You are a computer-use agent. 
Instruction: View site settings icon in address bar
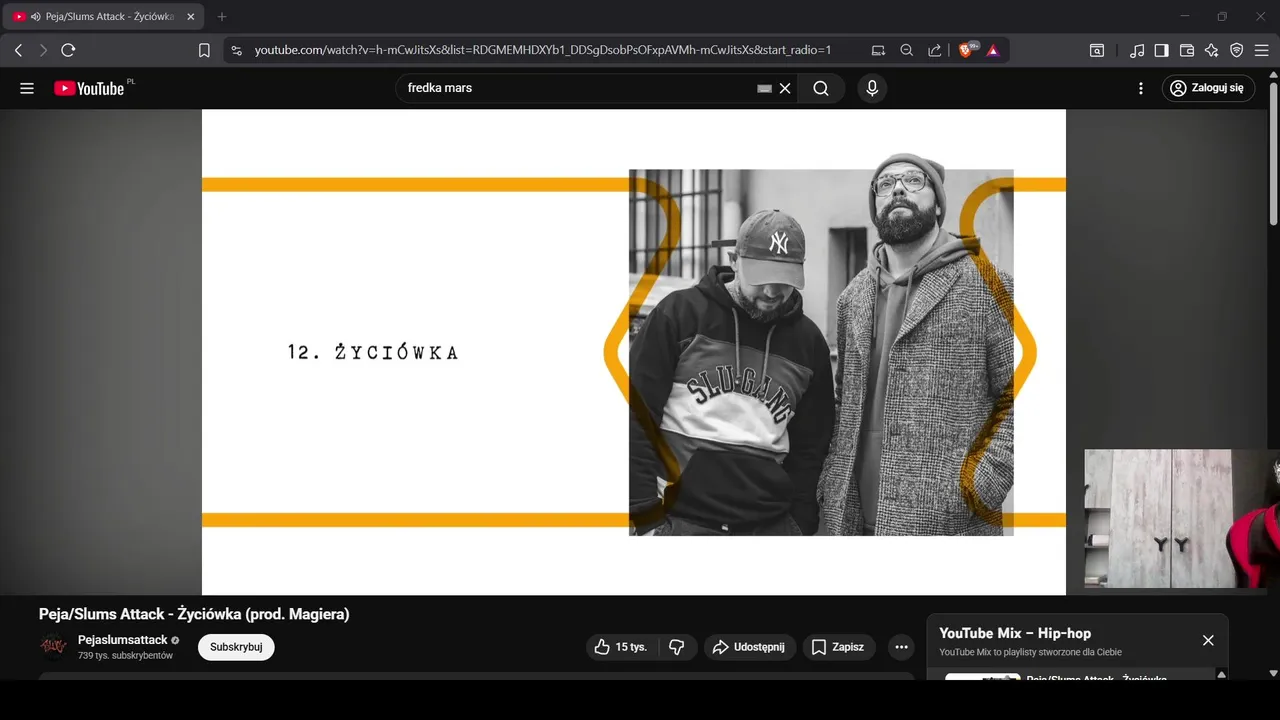click(x=235, y=50)
